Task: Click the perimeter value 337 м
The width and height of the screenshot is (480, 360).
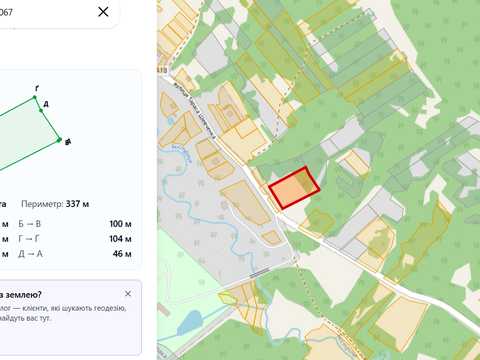Action: tap(77, 204)
